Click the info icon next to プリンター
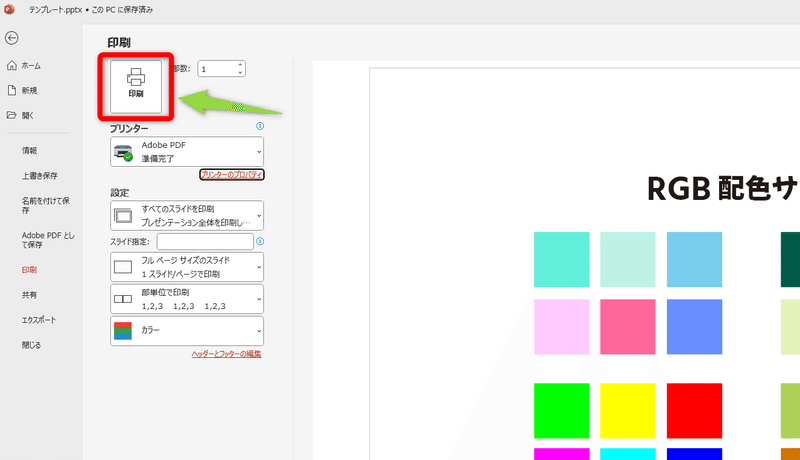This screenshot has height=460, width=800. tap(260, 126)
